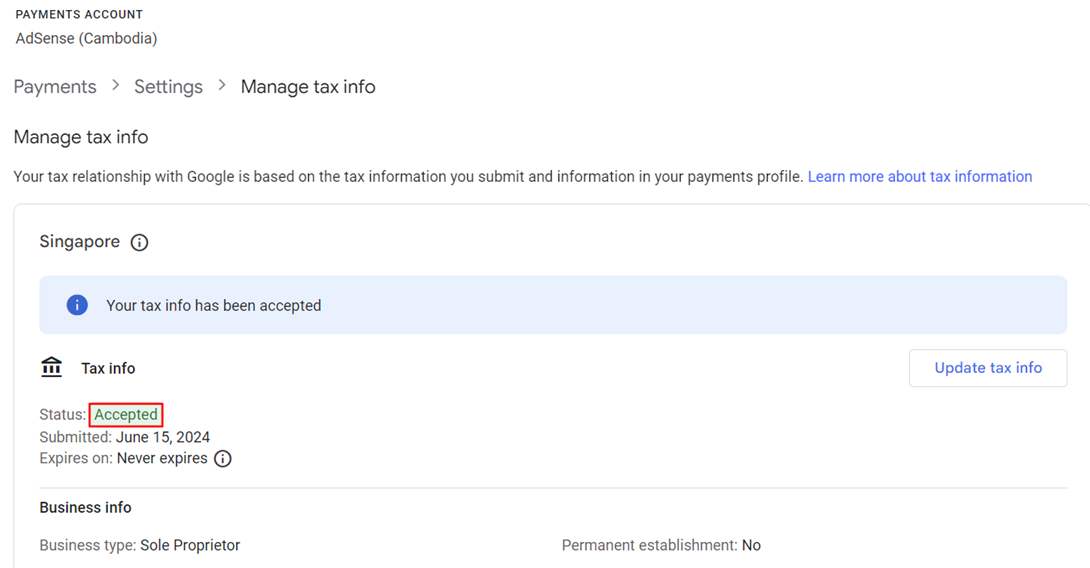Open Learn more about tax information link
This screenshot has height=568, width=1090.
click(x=919, y=177)
